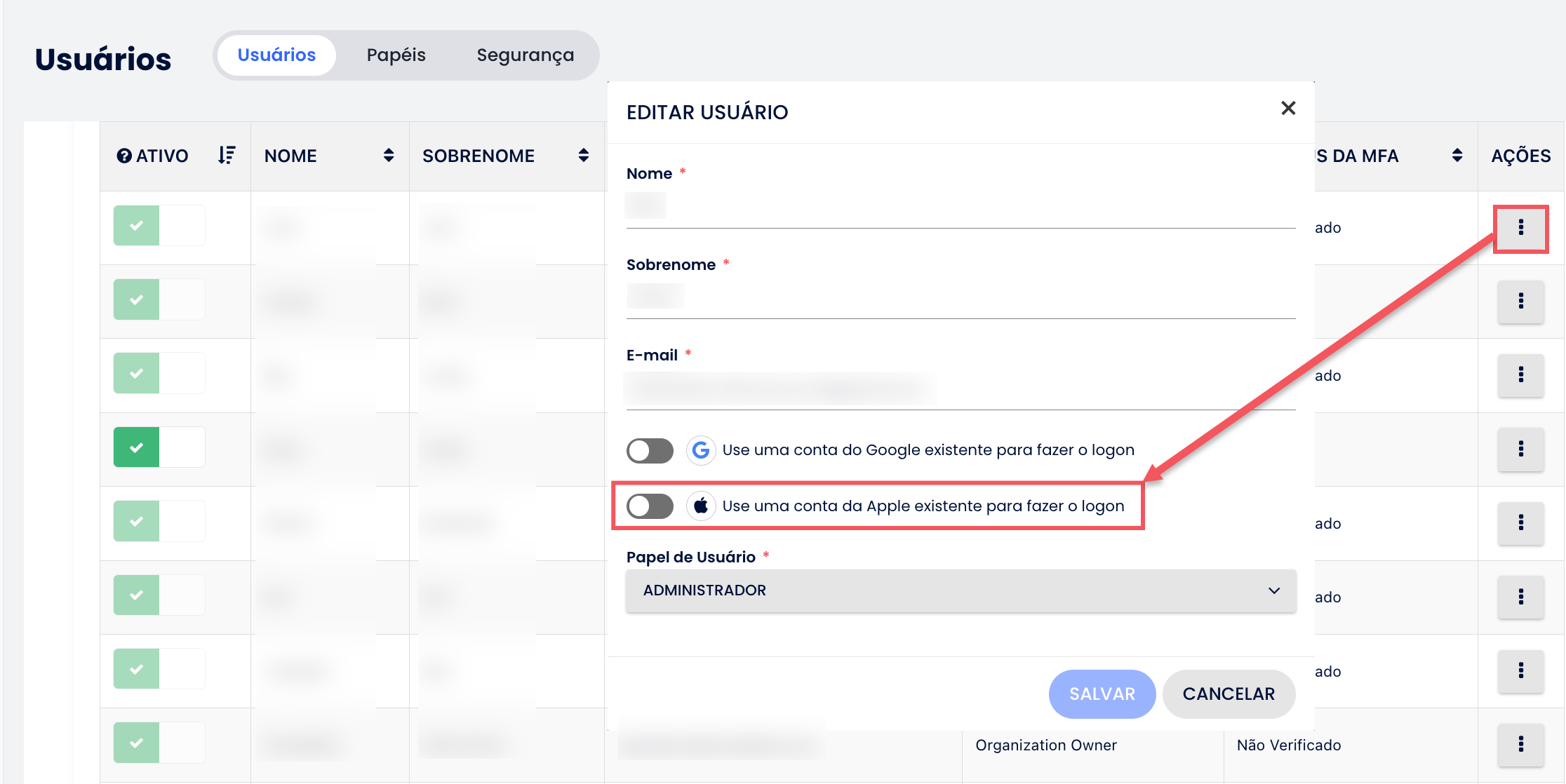
Task: Open the Papel de Usuário dropdown
Action: click(x=961, y=590)
